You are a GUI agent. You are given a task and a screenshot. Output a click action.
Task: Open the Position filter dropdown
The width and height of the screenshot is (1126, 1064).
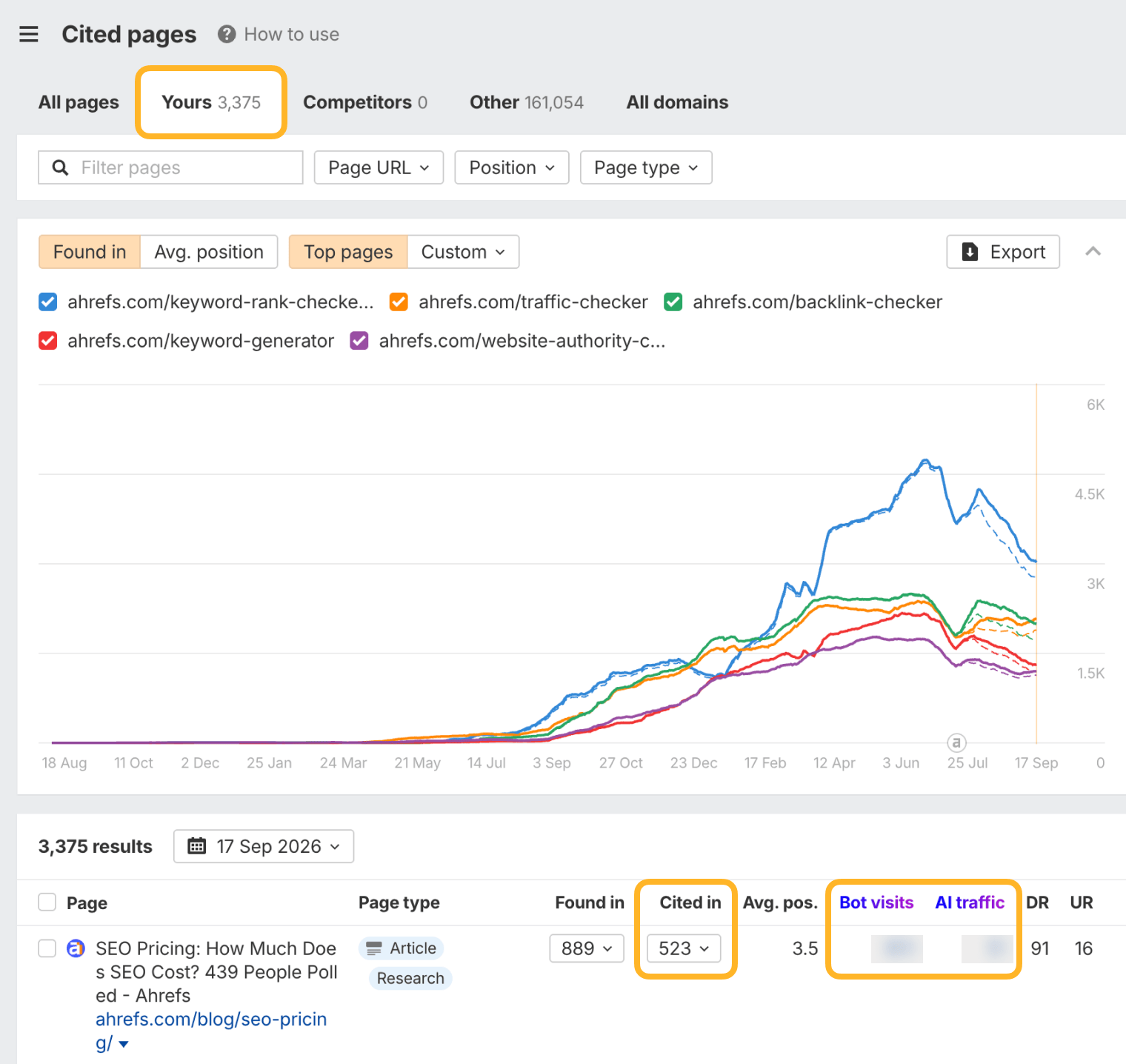[x=512, y=167]
